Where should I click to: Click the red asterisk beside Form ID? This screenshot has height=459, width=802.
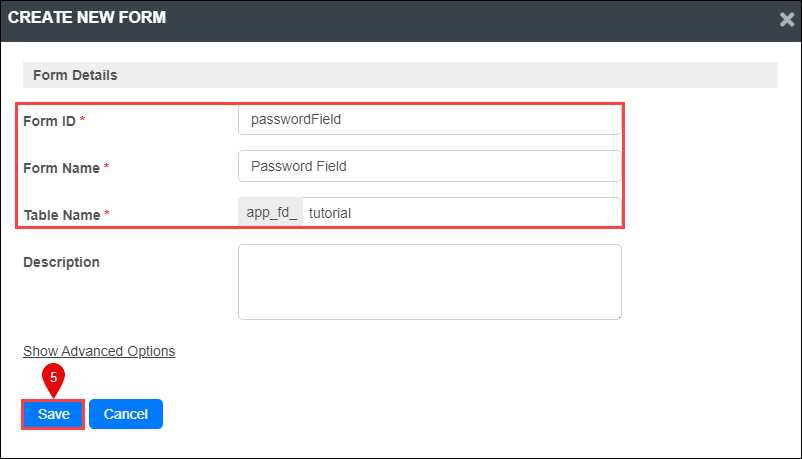82,119
